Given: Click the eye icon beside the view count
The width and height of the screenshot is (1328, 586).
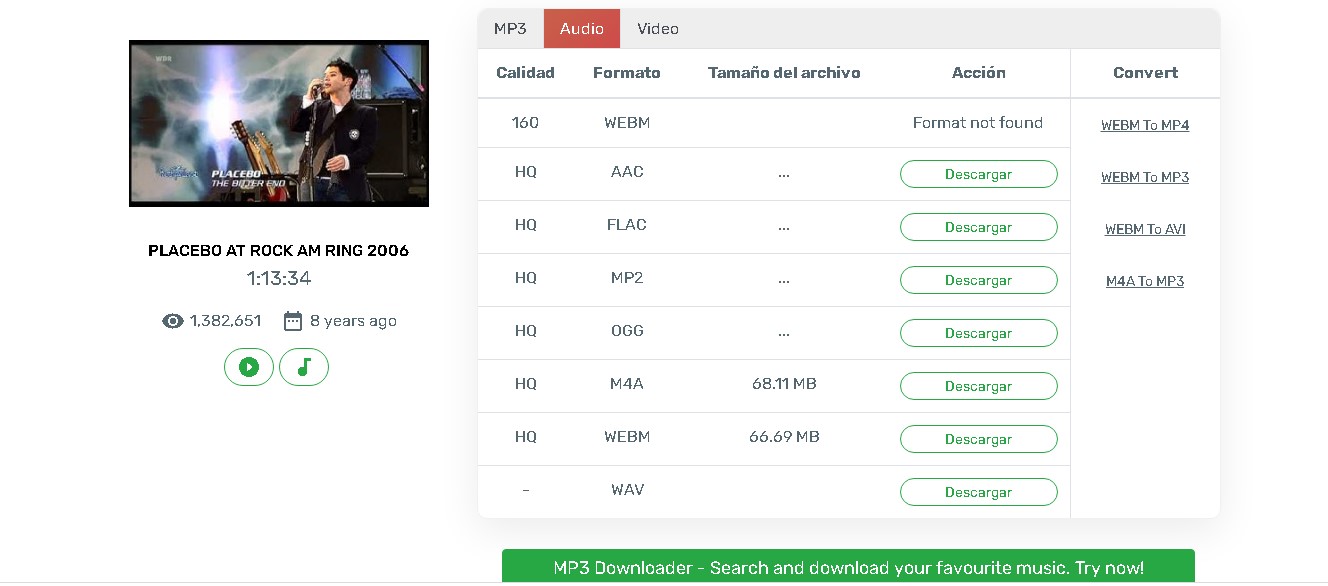Looking at the screenshot, I should click(172, 320).
